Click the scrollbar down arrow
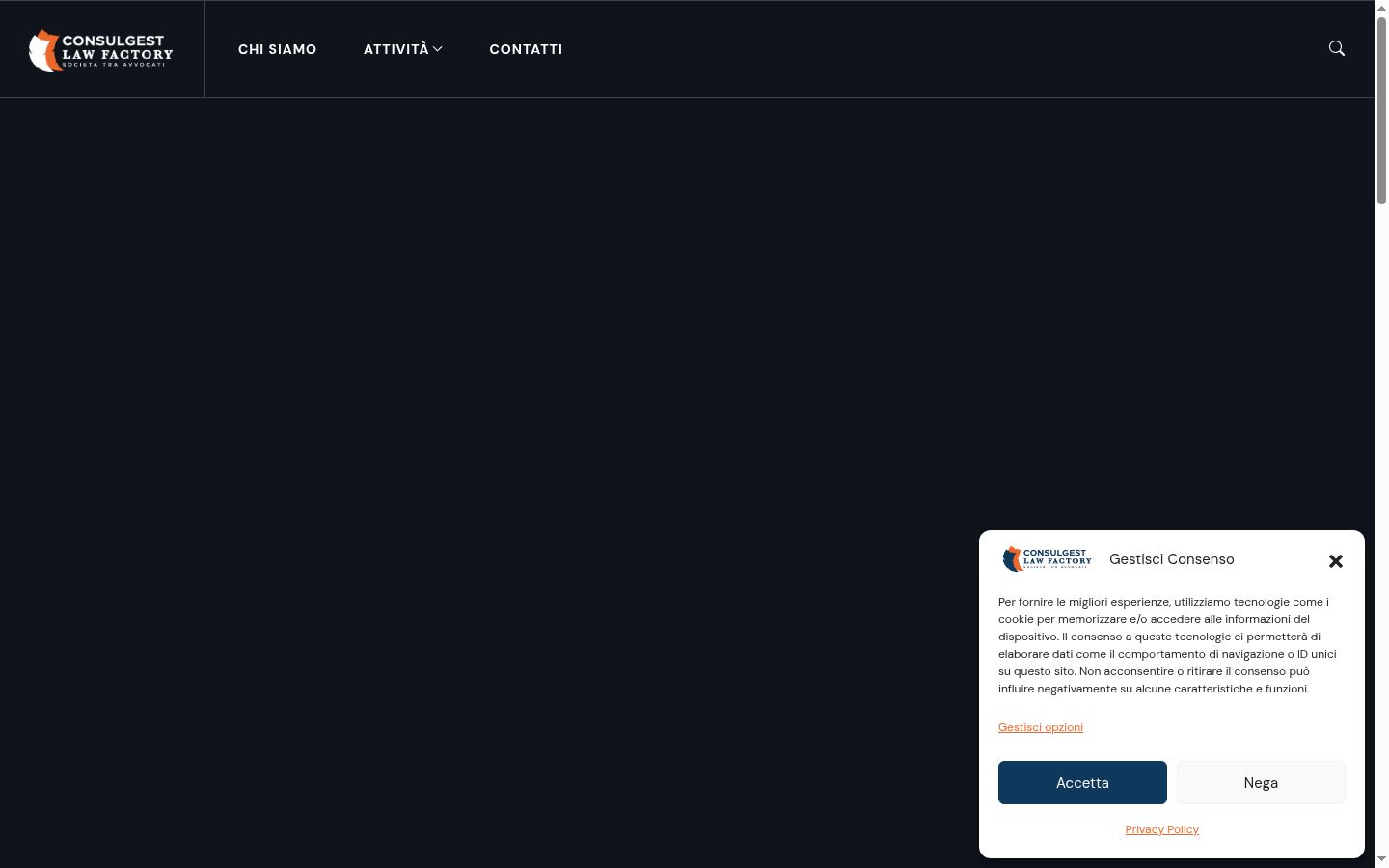 point(1381,859)
